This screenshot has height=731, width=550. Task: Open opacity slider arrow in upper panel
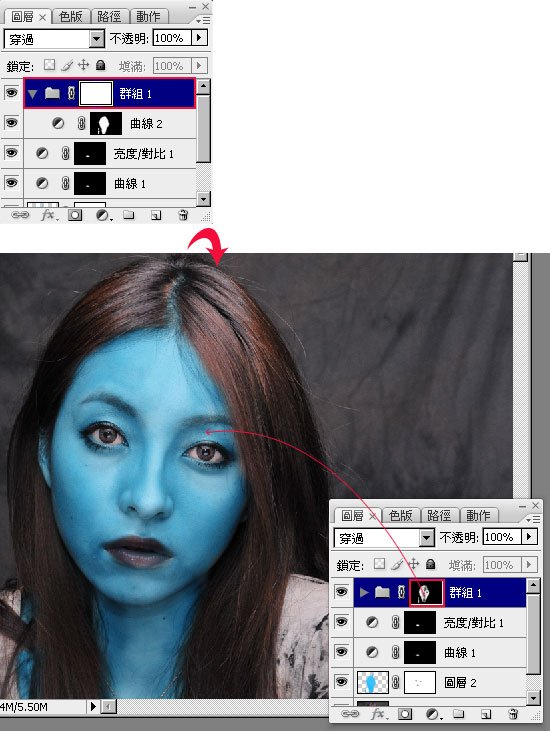pos(199,37)
